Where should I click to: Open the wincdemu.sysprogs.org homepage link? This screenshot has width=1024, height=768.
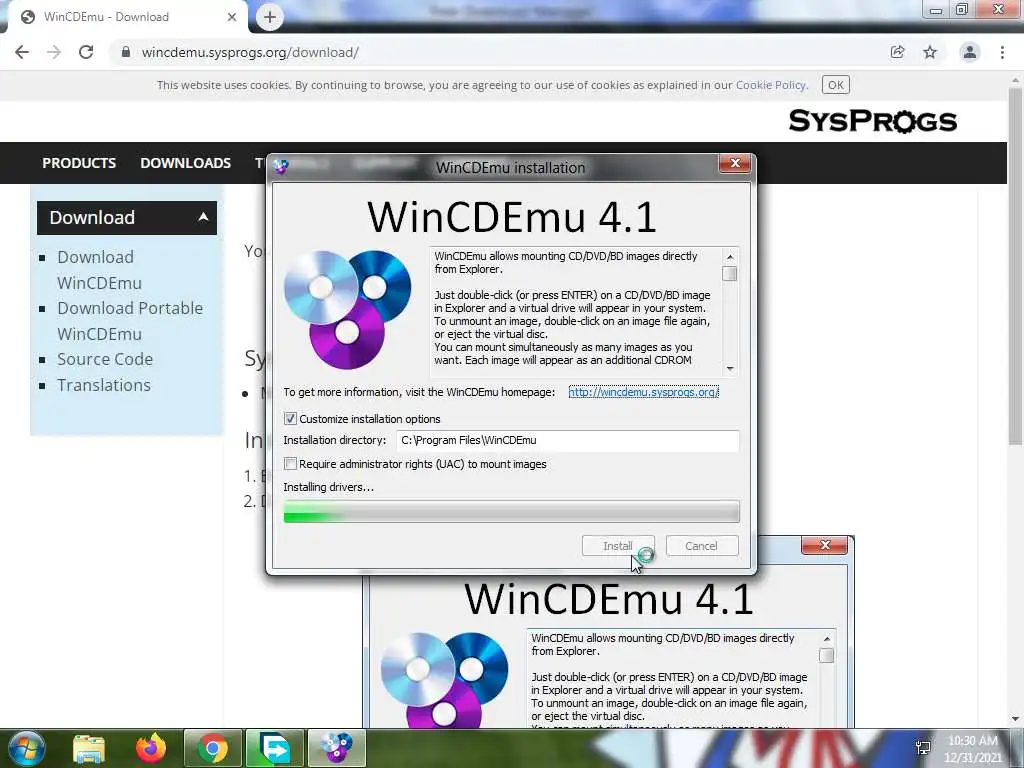point(643,392)
